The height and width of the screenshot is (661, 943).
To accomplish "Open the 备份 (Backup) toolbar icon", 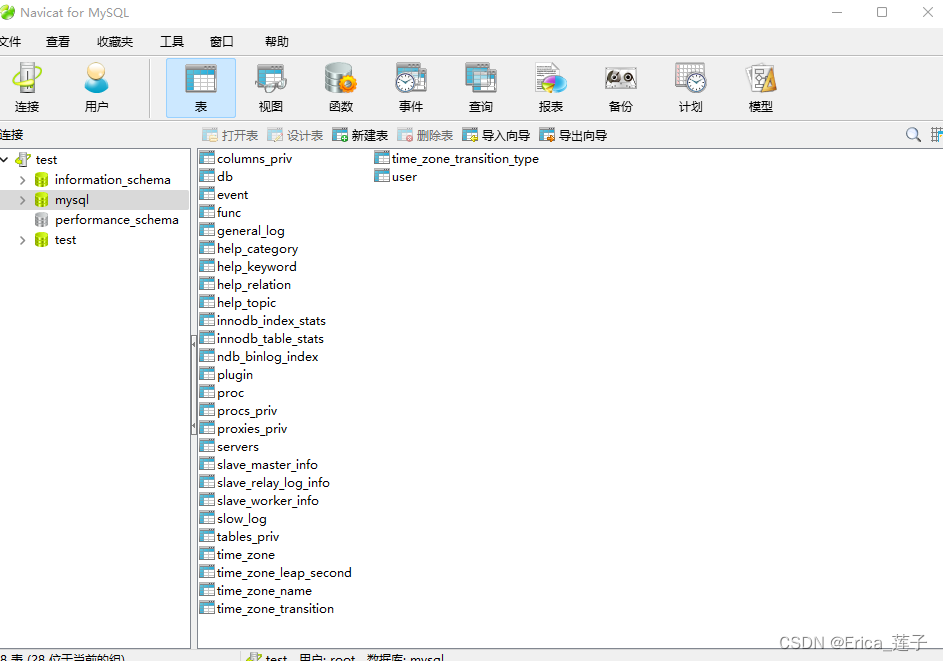I will 621,88.
